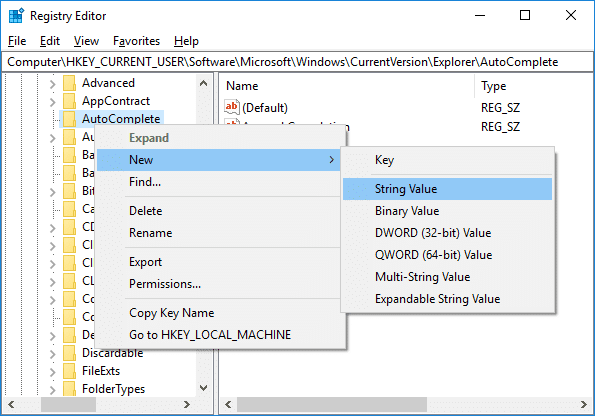Expand the Advanced tree node arrow
The height and width of the screenshot is (416, 595).
[52, 84]
